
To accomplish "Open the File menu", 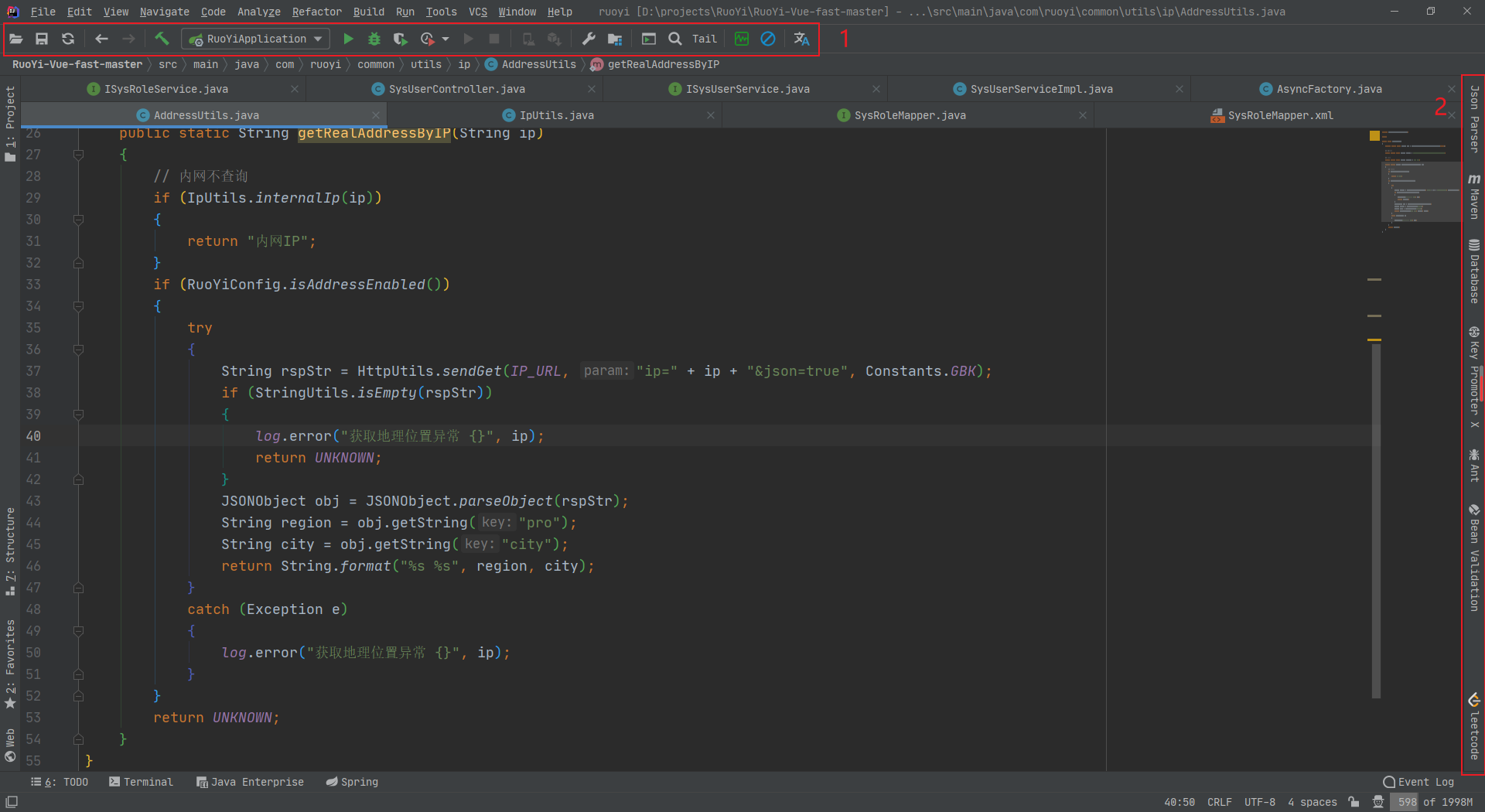I will (43, 12).
